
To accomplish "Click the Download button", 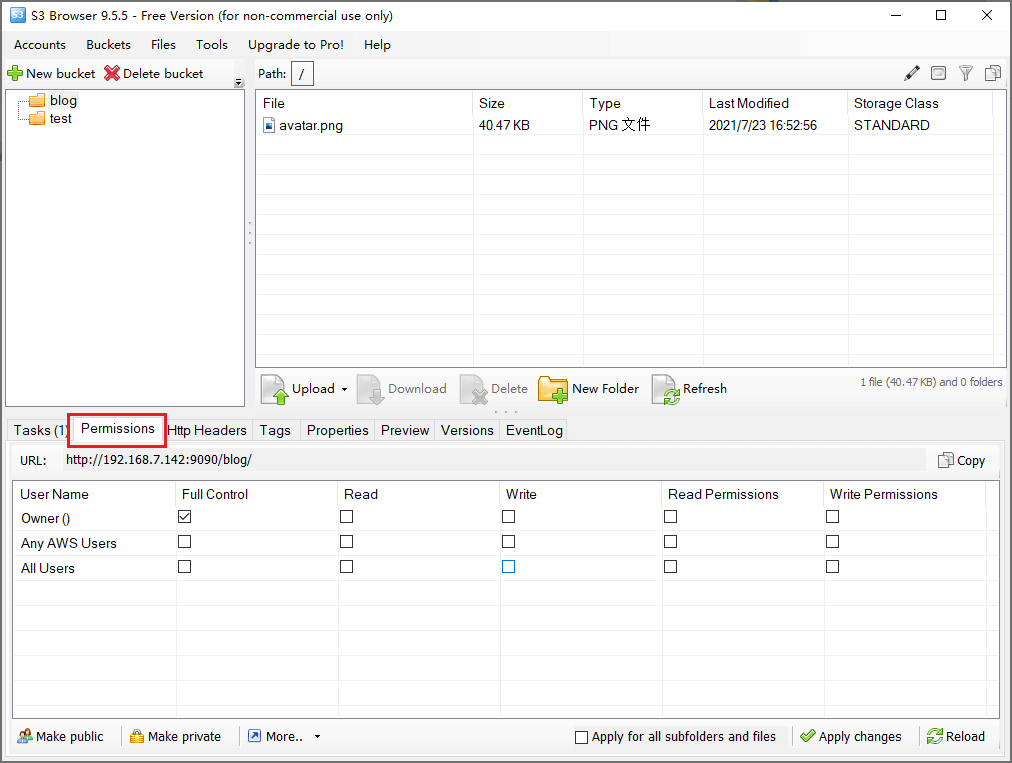I will click(402, 389).
